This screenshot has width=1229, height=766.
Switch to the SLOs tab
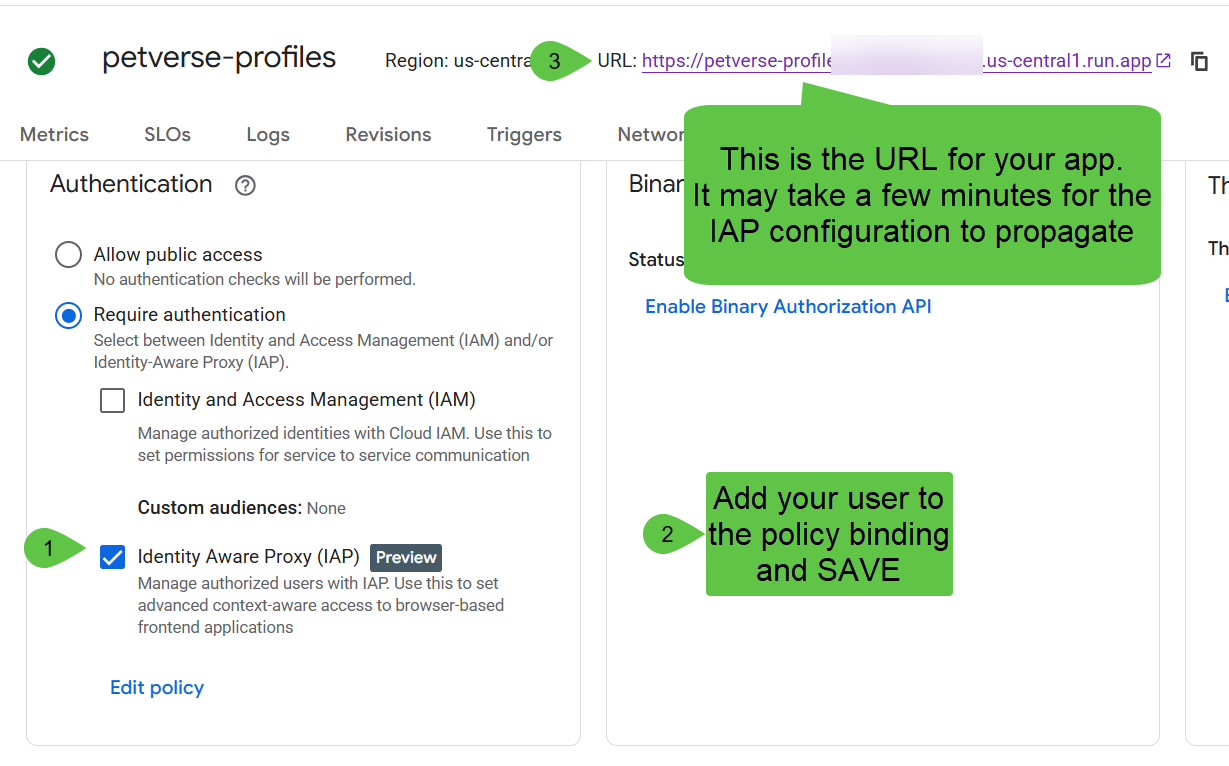pyautogui.click(x=167, y=134)
